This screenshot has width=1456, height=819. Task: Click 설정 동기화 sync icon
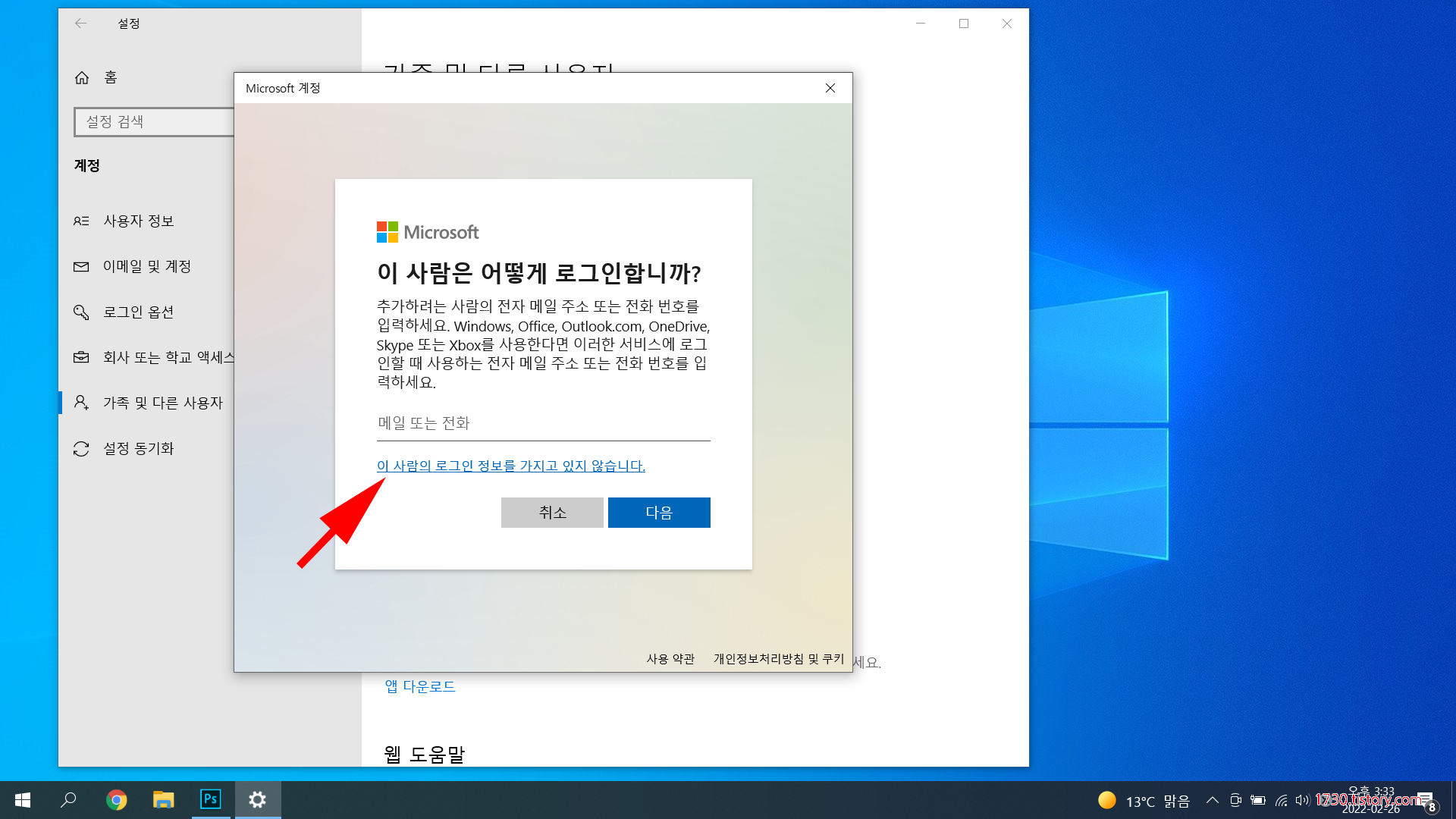(81, 448)
